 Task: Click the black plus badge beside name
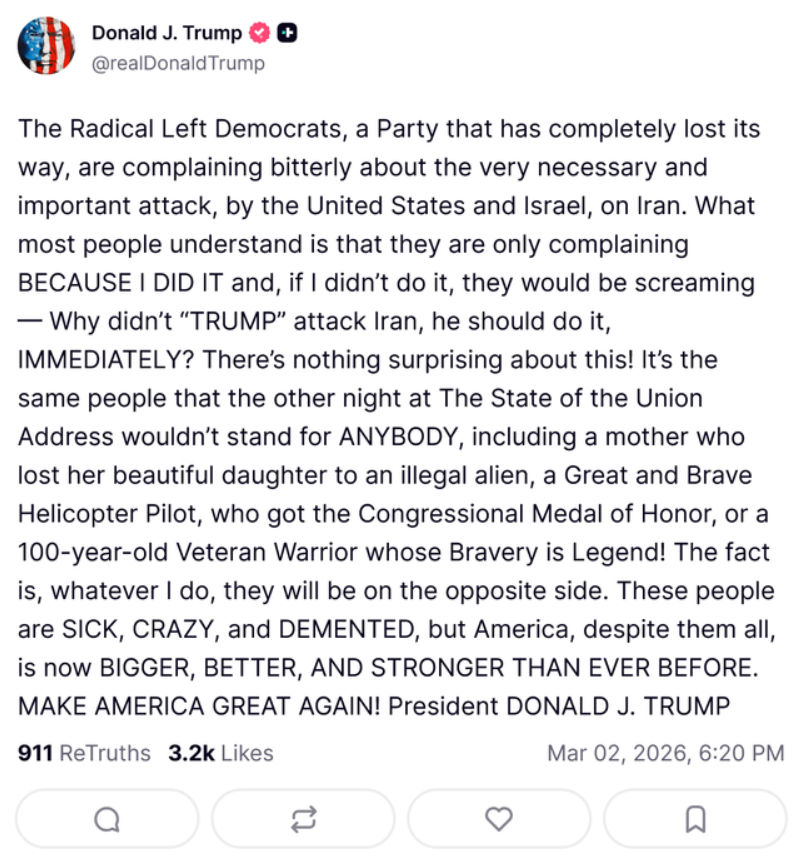click(286, 33)
